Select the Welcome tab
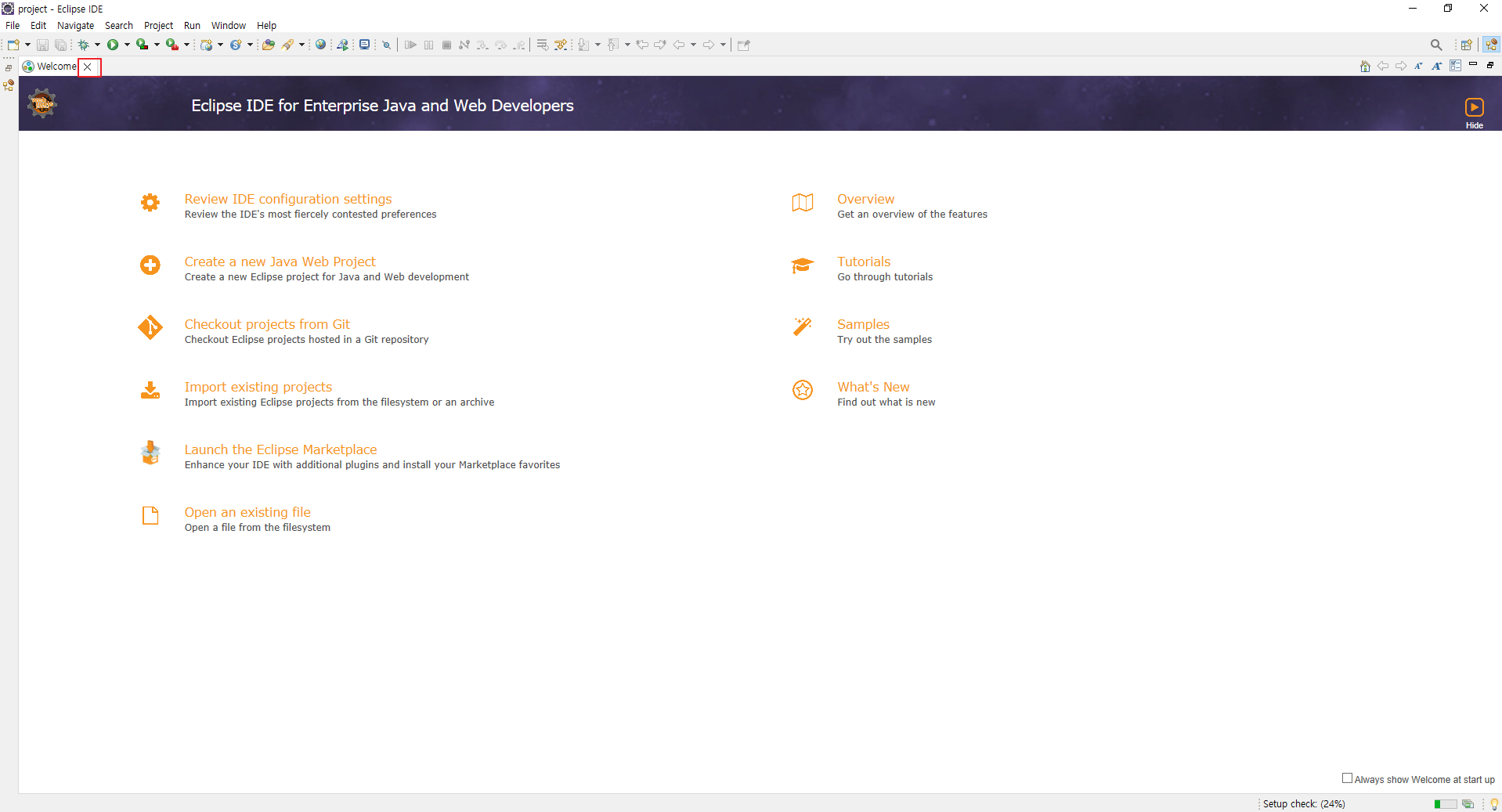 click(x=56, y=67)
